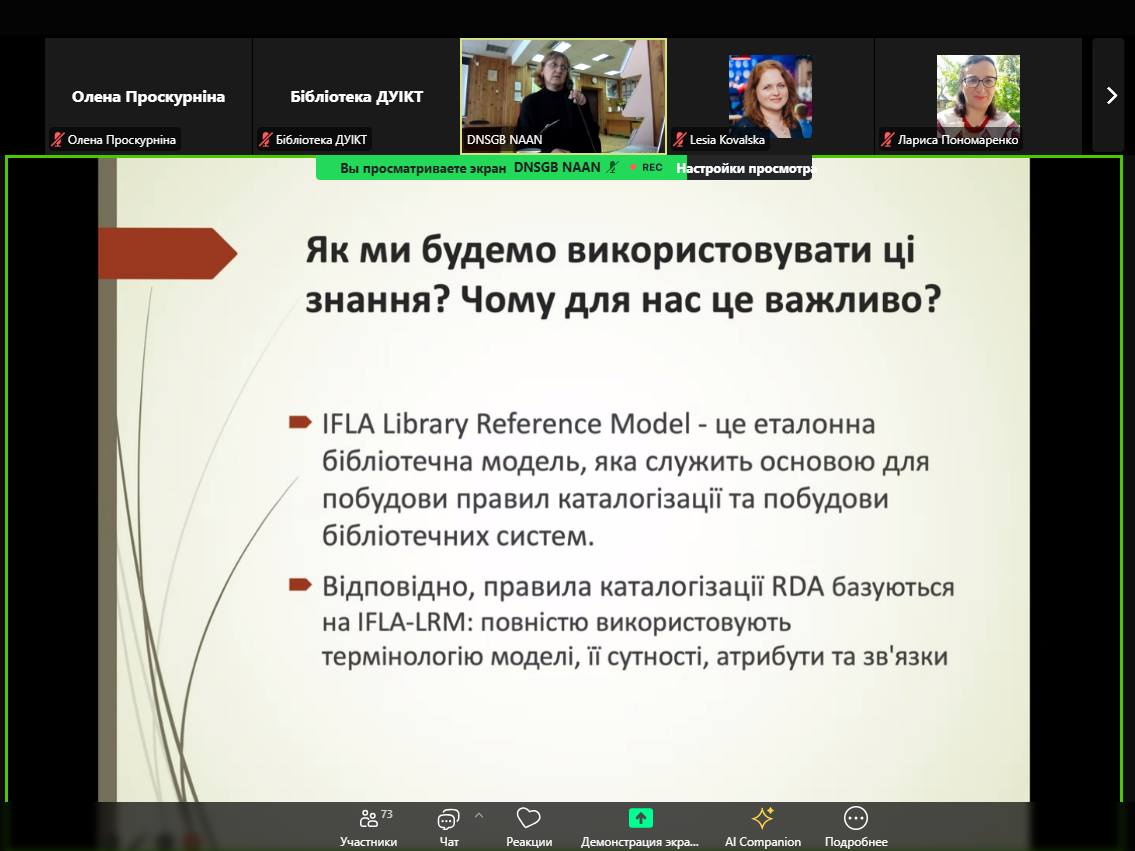Image resolution: width=1135 pixels, height=851 pixels.
Task: Click the participant count 73
Action: [387, 814]
